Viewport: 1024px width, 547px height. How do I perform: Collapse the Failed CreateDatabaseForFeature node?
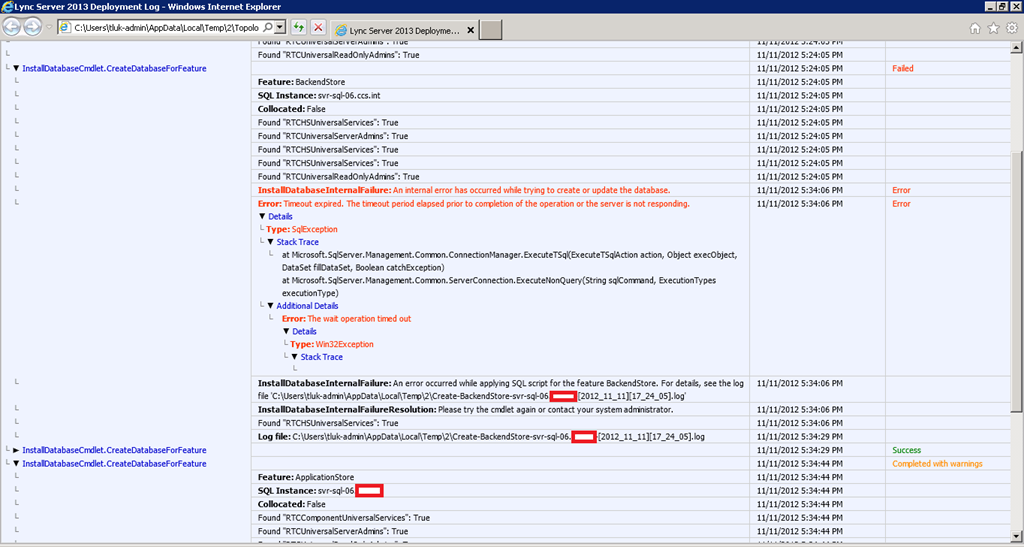pyautogui.click(x=16, y=68)
